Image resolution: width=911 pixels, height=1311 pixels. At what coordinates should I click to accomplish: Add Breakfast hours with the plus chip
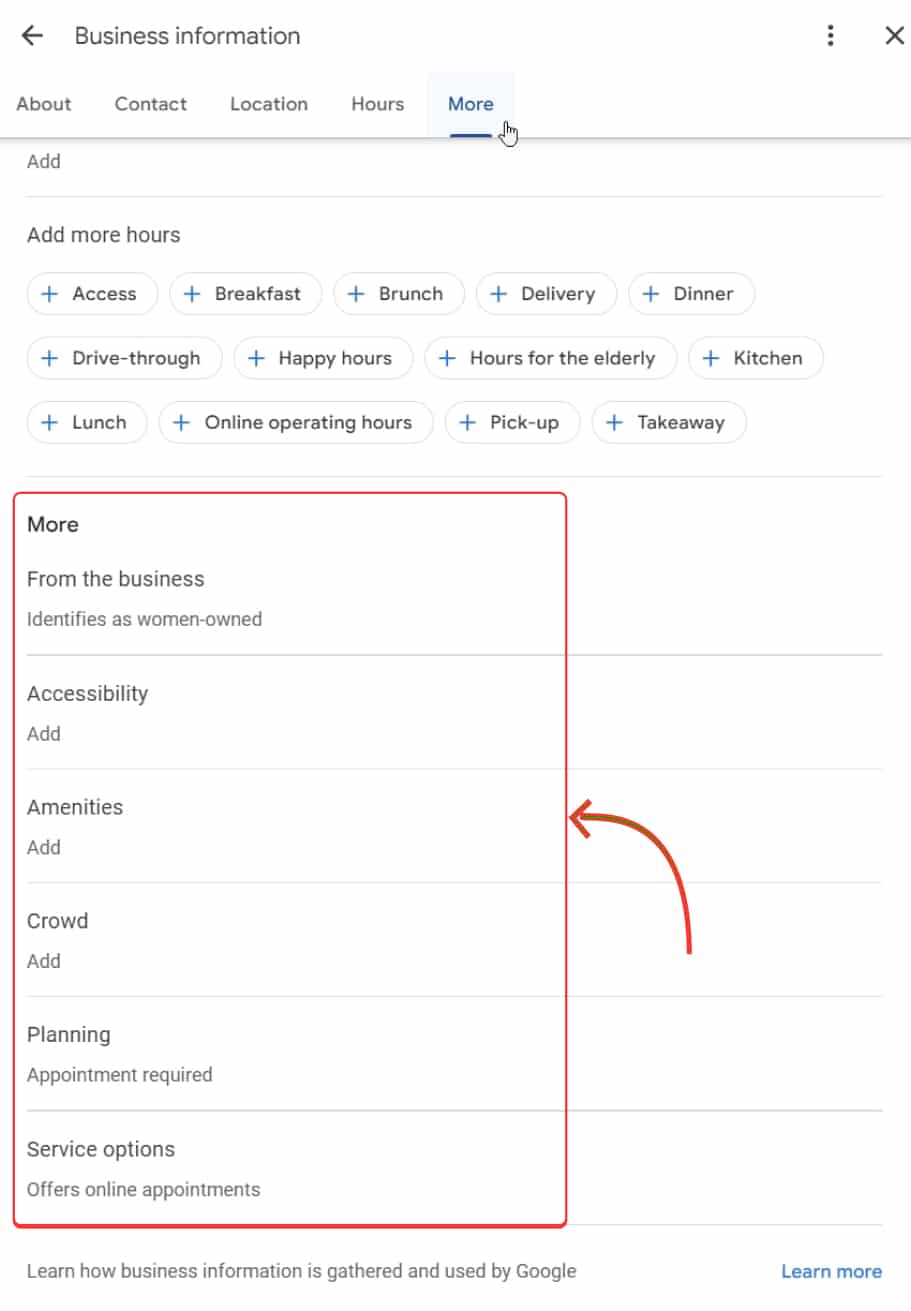245,293
